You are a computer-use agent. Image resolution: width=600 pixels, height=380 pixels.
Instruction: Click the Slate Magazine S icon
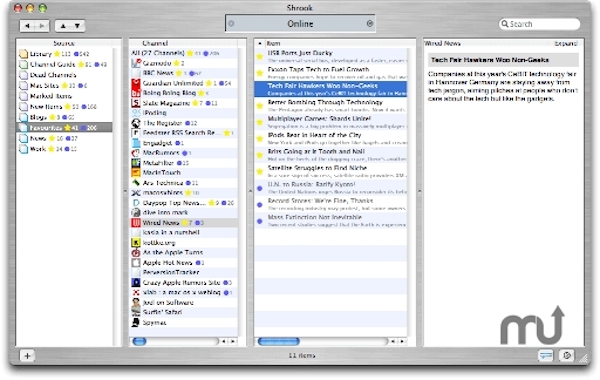pos(136,103)
